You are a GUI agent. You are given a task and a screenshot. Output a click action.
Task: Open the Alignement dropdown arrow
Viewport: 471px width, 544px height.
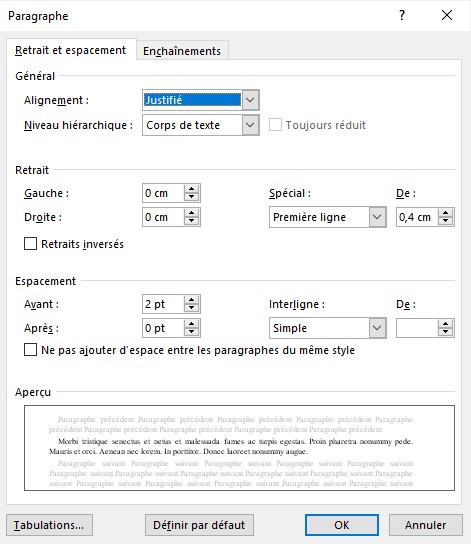point(250,100)
